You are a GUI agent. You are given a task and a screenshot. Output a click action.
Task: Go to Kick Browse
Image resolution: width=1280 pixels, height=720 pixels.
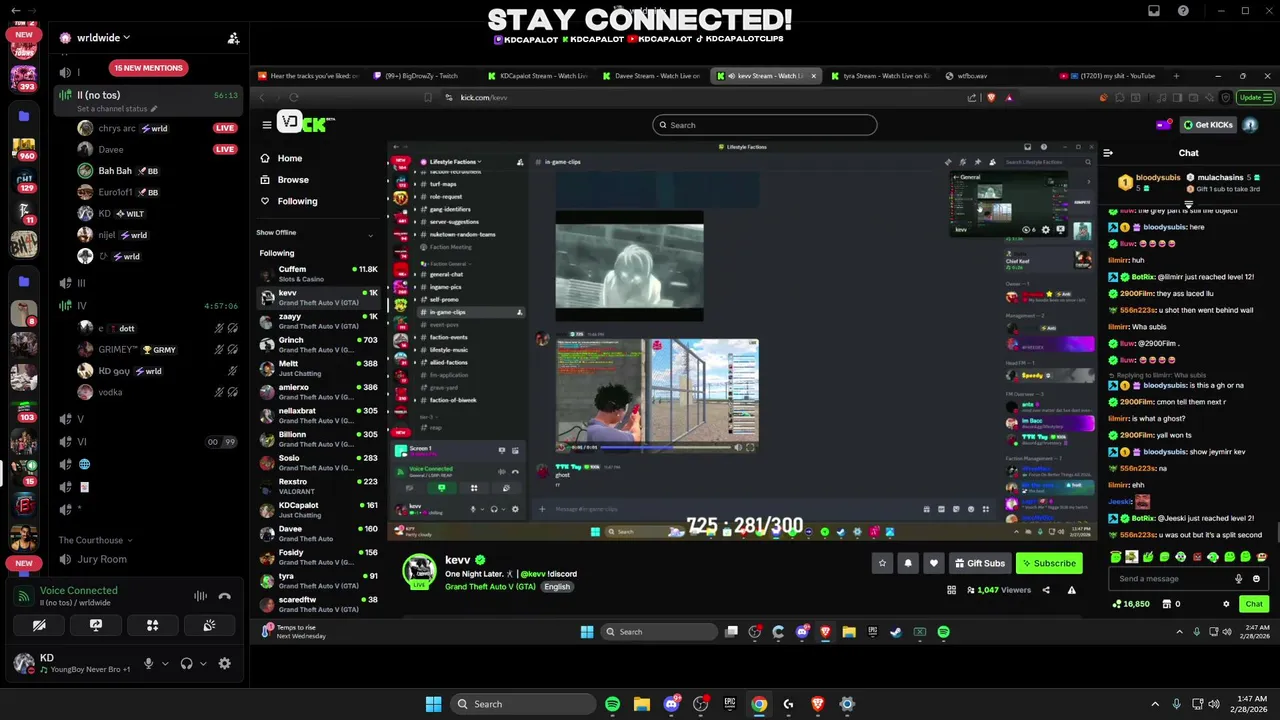click(292, 180)
